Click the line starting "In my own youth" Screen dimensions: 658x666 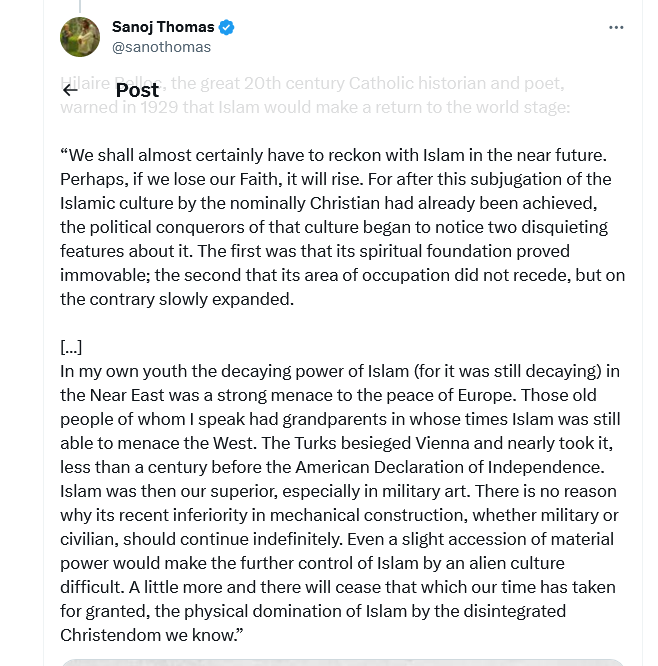tap(340, 371)
